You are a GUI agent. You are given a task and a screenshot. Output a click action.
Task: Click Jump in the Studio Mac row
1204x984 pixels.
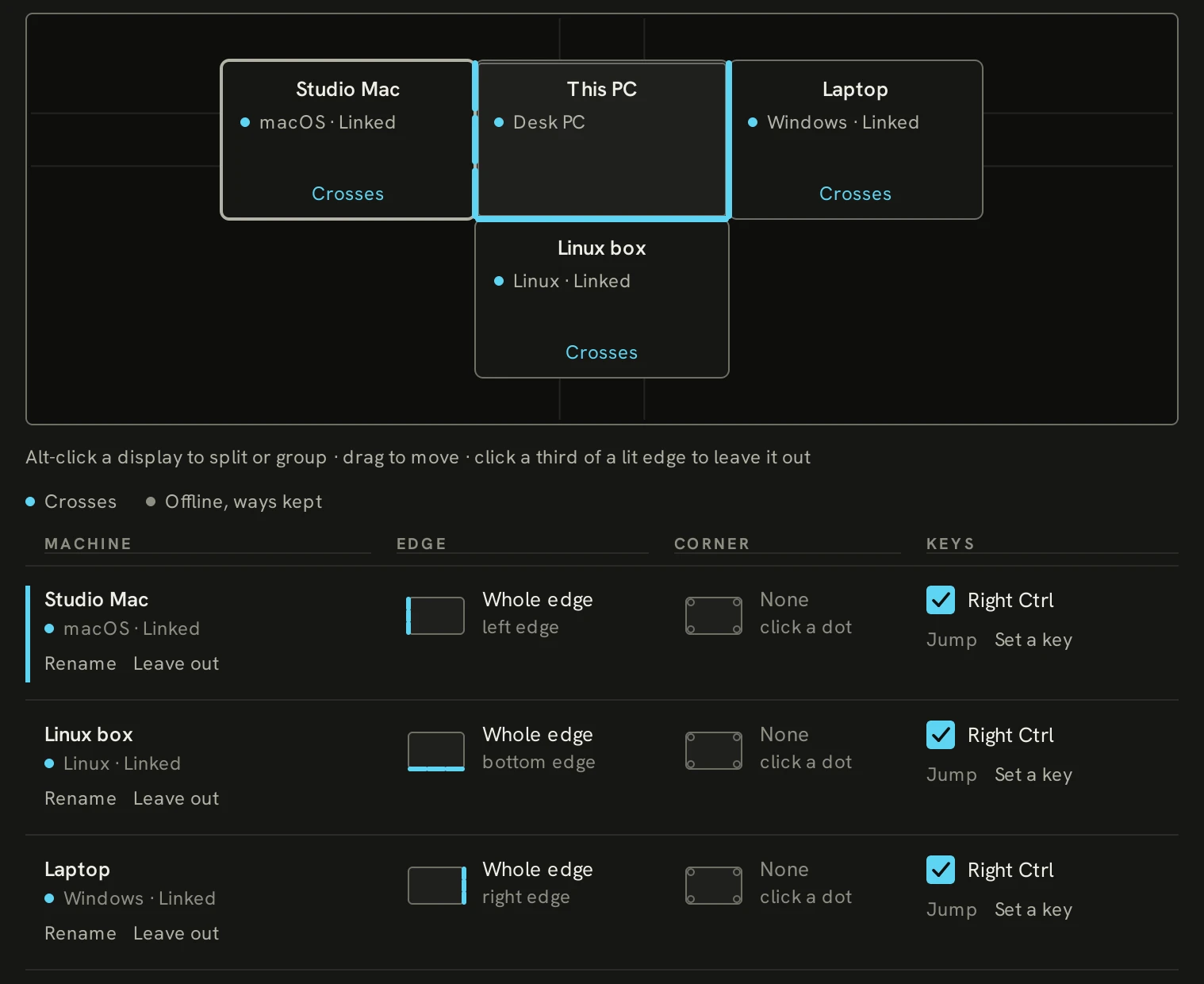(x=952, y=640)
